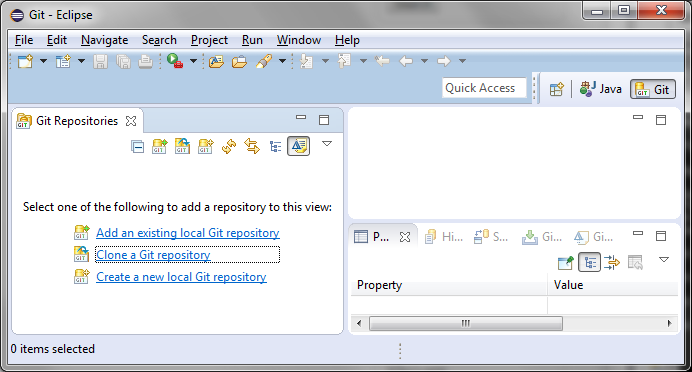This screenshot has width=692, height=372.
Task: Minimize the Git Repositories view
Action: (x=301, y=117)
